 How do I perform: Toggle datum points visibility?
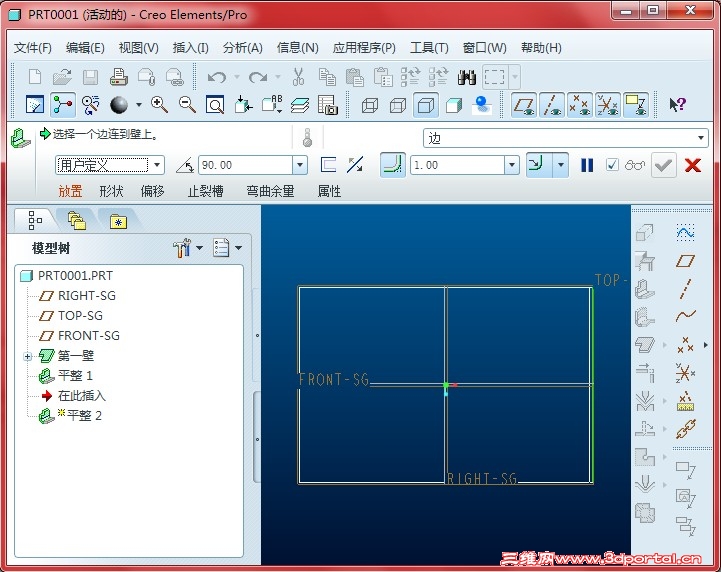click(x=580, y=105)
